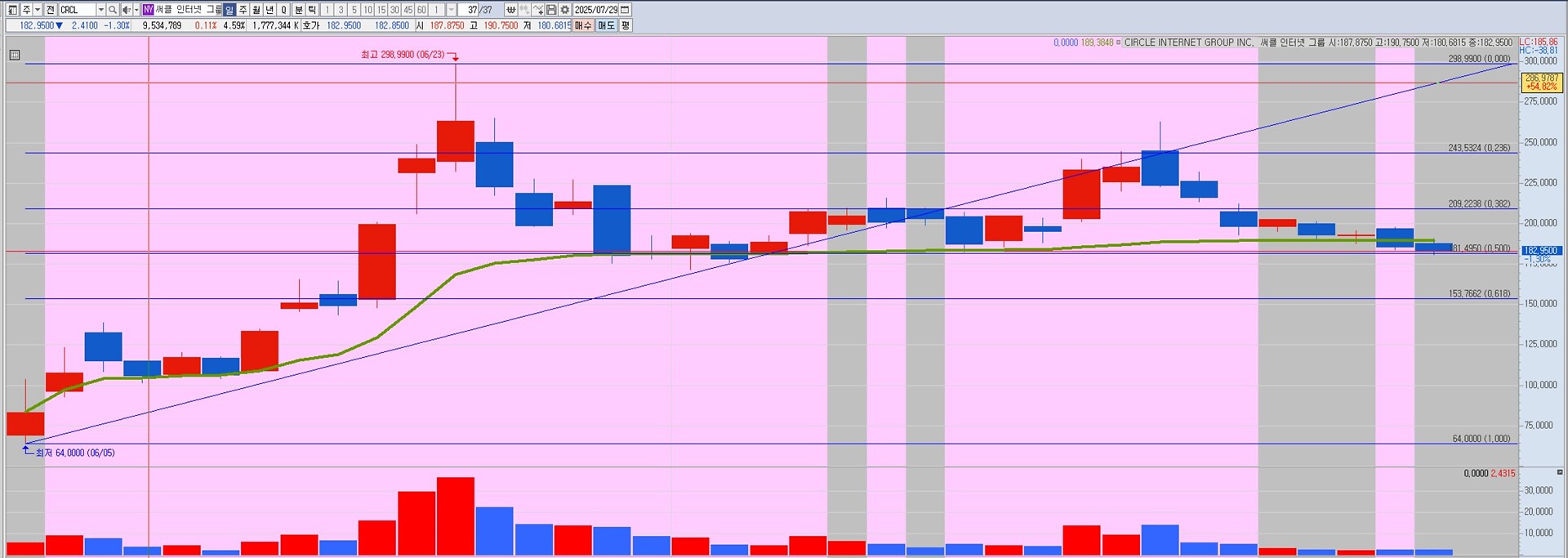Open the chart settings gear icon
Viewport: 1568px width, 558px height.
click(564, 10)
